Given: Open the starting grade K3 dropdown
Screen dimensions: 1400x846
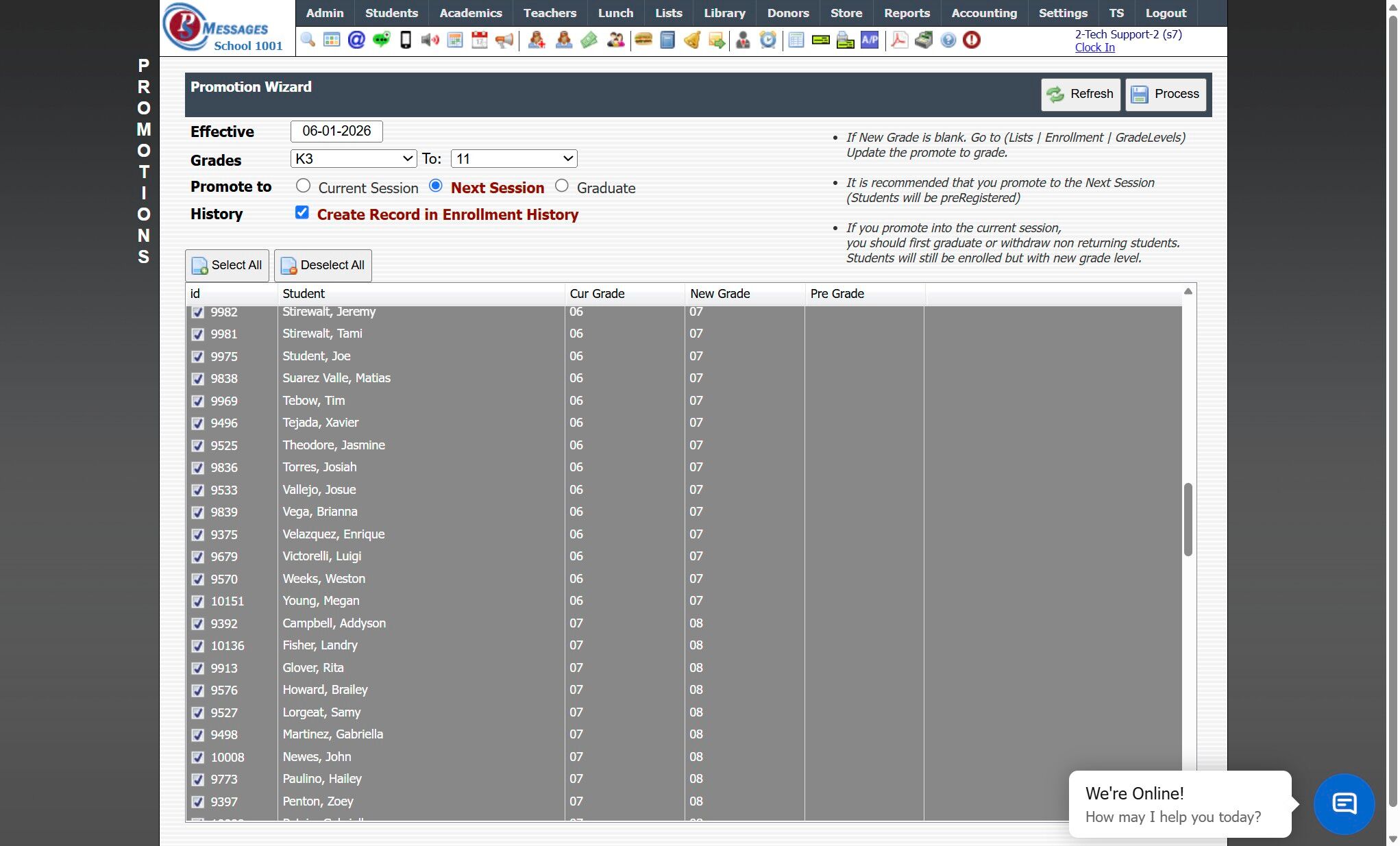Looking at the screenshot, I should click(354, 159).
